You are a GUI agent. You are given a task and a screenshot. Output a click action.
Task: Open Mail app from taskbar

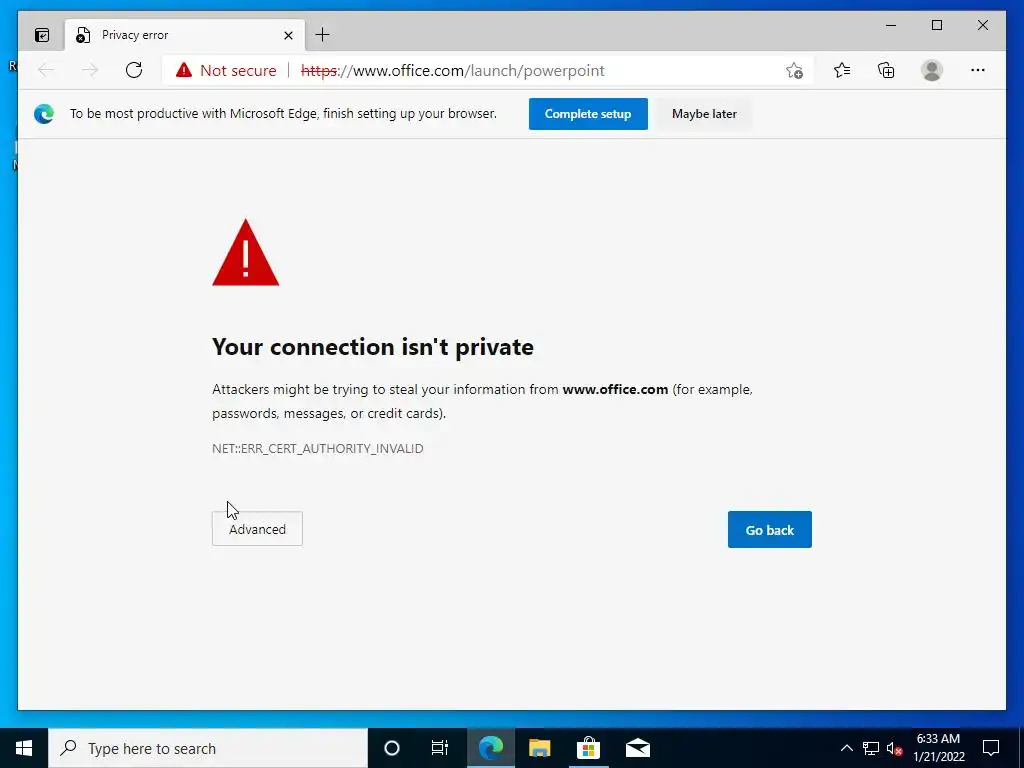point(637,748)
